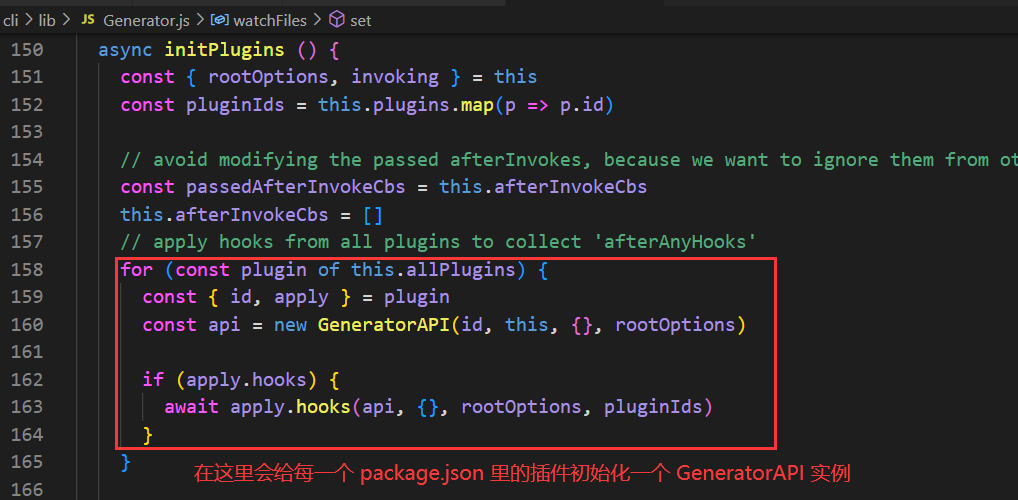Image resolution: width=1018 pixels, height=500 pixels.
Task: Click the JS file icon in breadcrumb
Action: pyautogui.click(x=88, y=20)
